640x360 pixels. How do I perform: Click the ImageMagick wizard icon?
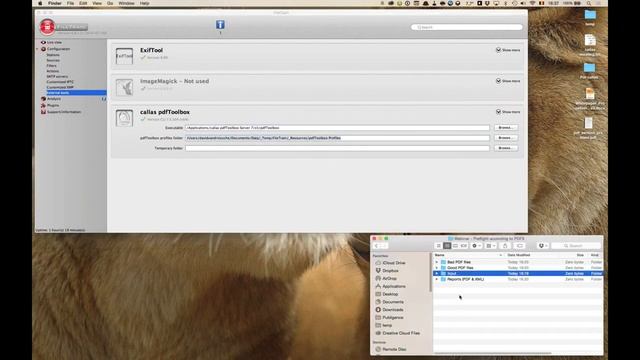pos(124,87)
